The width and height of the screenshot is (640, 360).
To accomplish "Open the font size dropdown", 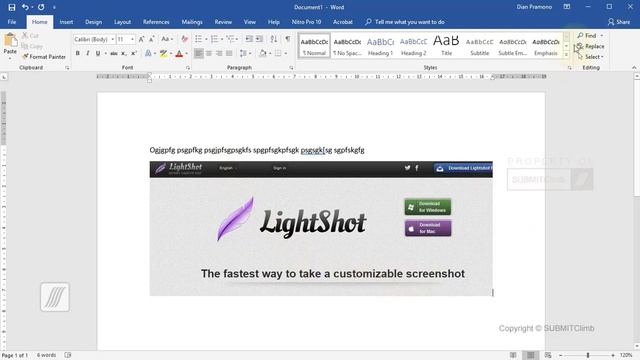I will [132, 39].
